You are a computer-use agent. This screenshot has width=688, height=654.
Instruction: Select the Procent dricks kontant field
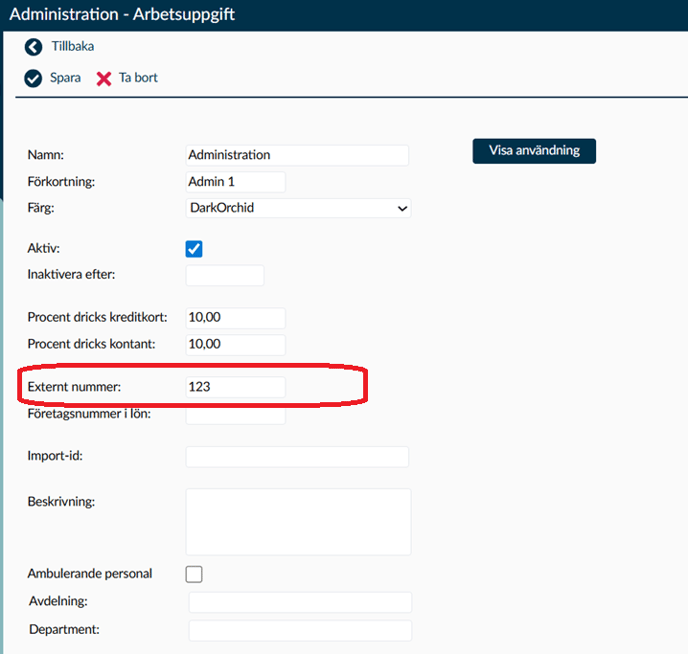(236, 344)
